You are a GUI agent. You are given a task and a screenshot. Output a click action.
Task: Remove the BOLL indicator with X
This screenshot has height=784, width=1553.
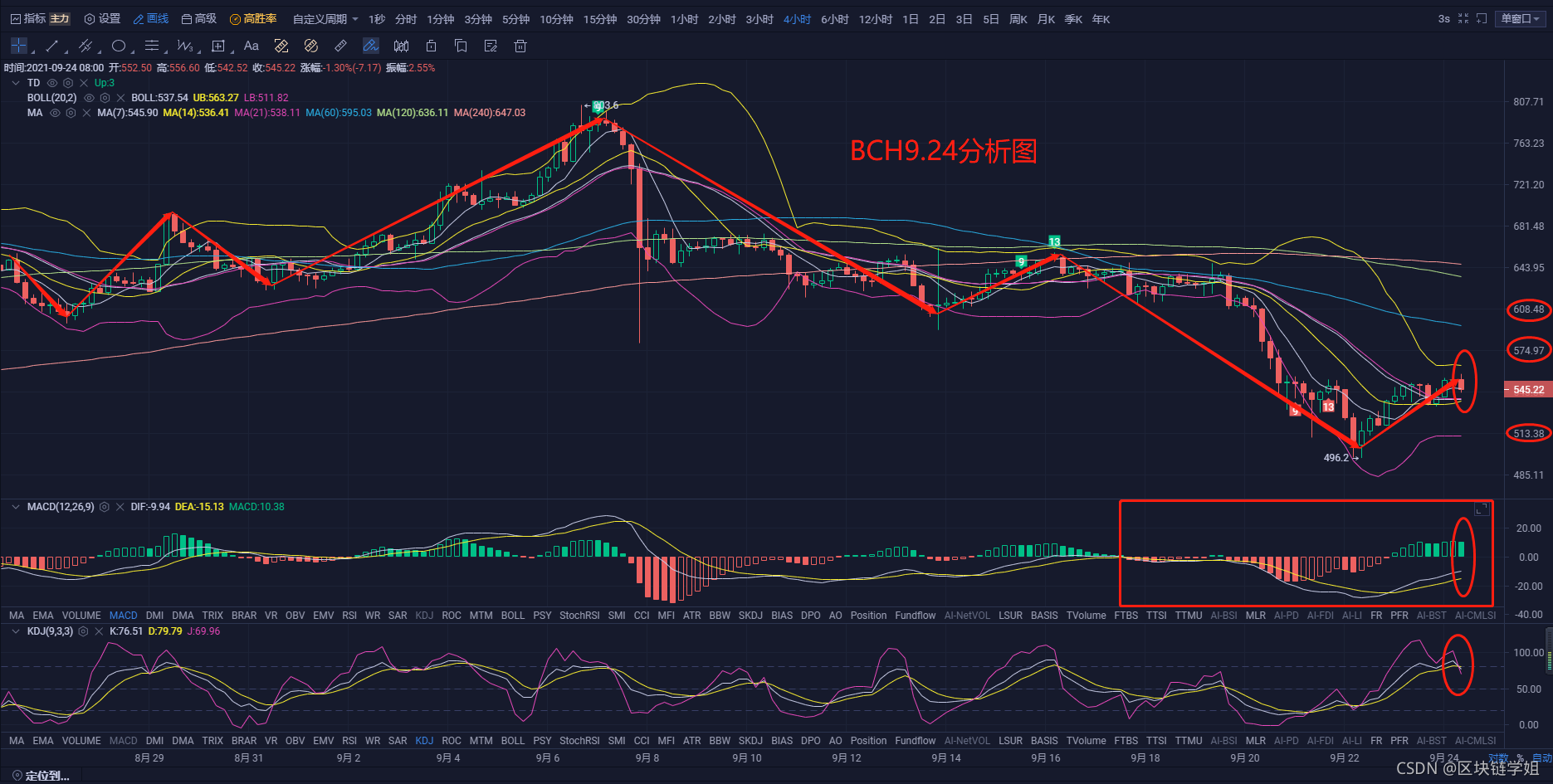point(120,98)
